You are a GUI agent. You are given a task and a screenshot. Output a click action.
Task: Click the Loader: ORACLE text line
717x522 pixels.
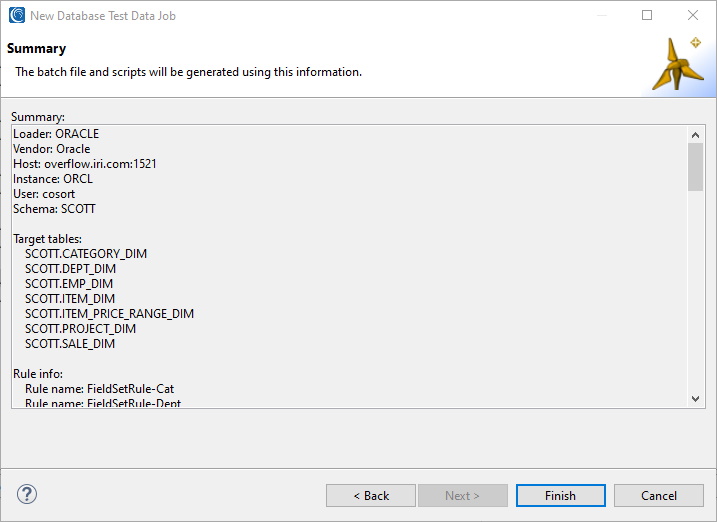click(56, 133)
